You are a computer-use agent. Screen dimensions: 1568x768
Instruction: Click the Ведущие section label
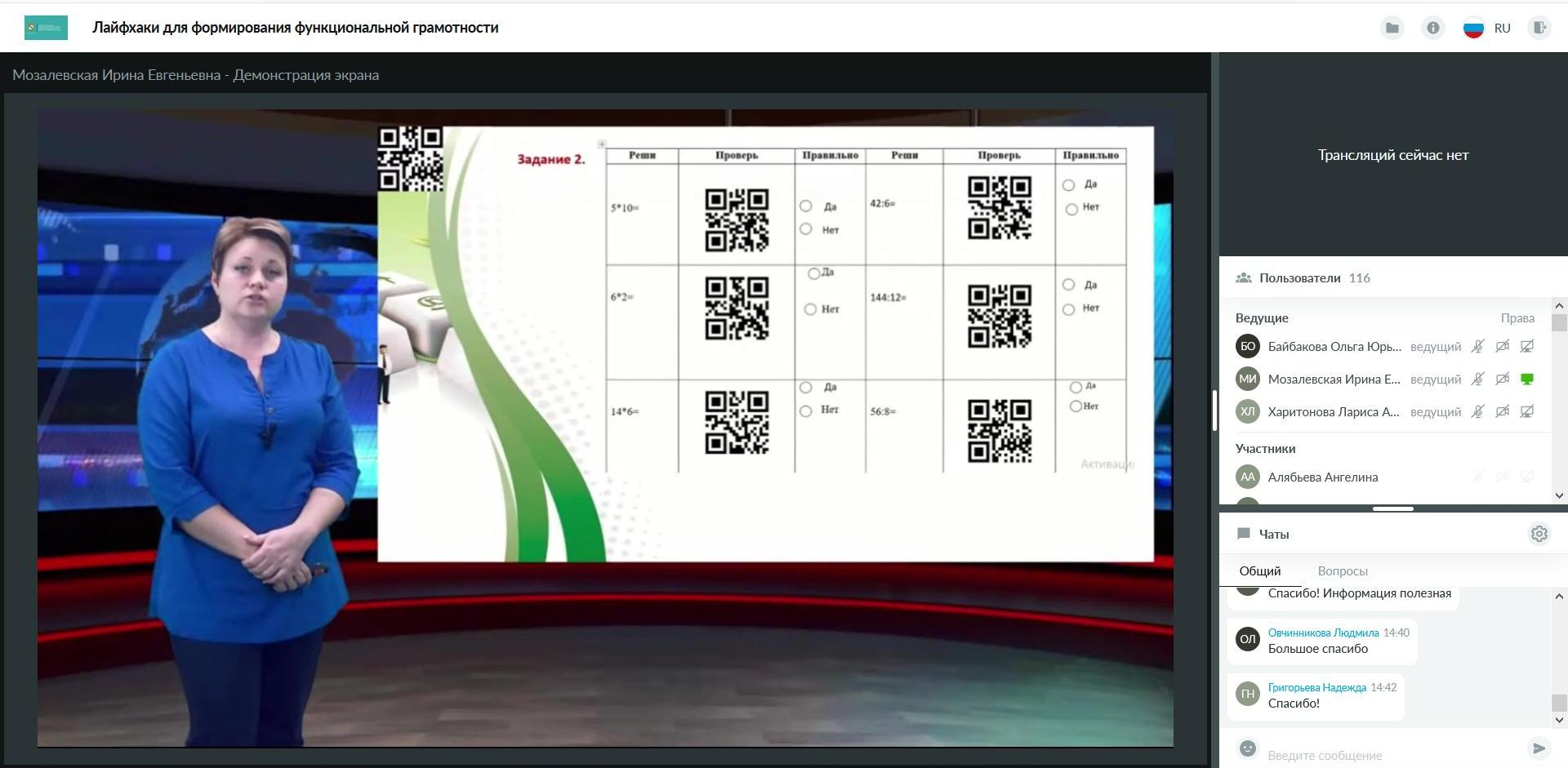pos(1262,318)
